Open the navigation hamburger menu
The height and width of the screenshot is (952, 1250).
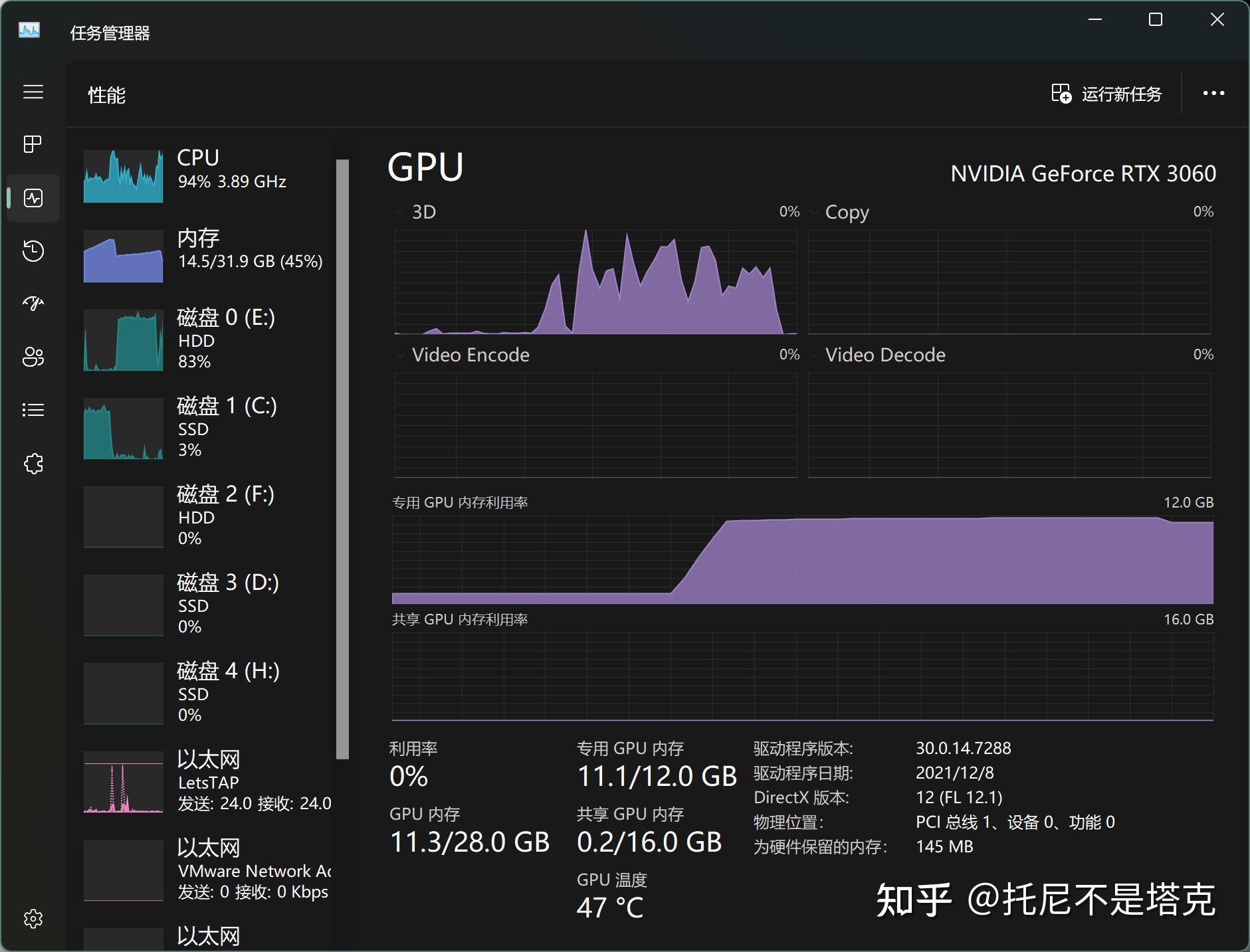pyautogui.click(x=33, y=92)
